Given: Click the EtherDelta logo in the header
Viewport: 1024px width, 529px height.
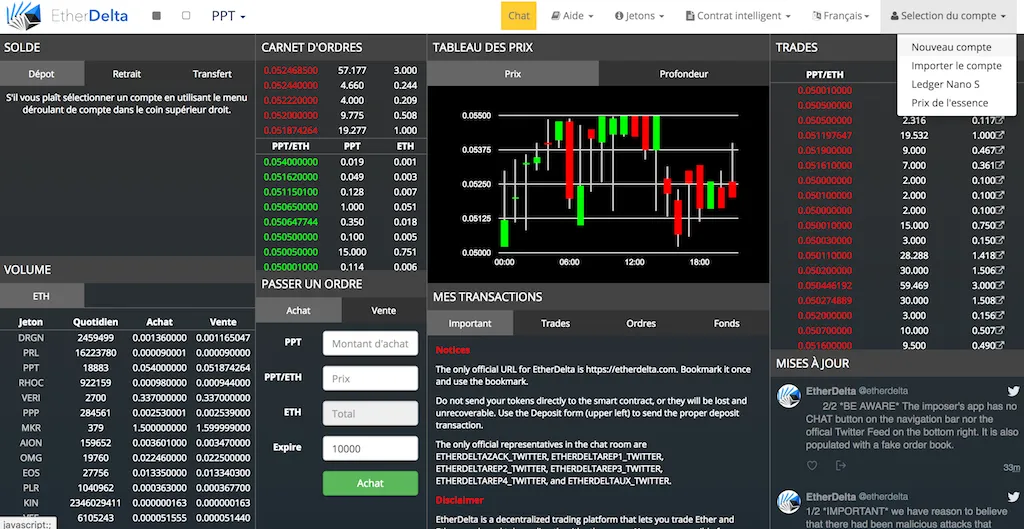Looking at the screenshot, I should point(66,16).
